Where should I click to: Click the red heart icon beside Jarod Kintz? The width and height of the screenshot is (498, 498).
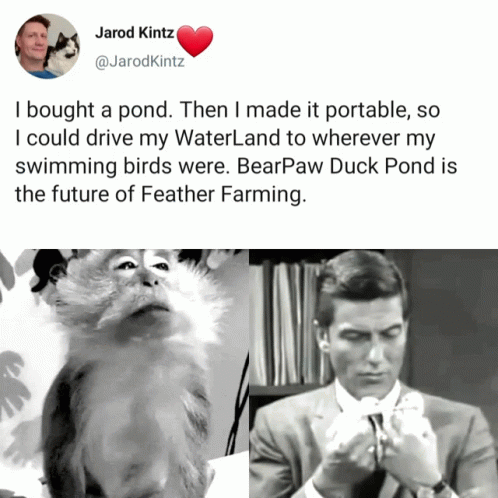tap(195, 41)
